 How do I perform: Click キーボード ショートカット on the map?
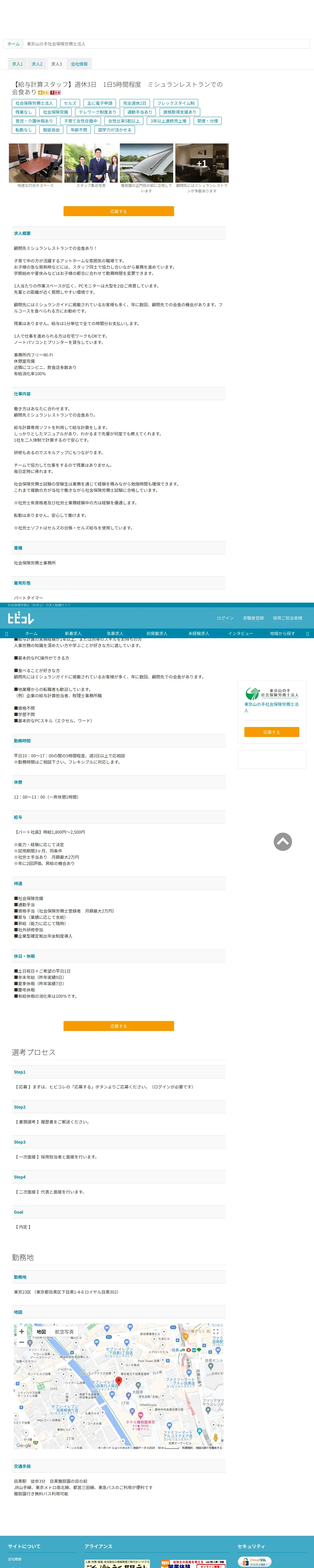pyautogui.click(x=114, y=1448)
